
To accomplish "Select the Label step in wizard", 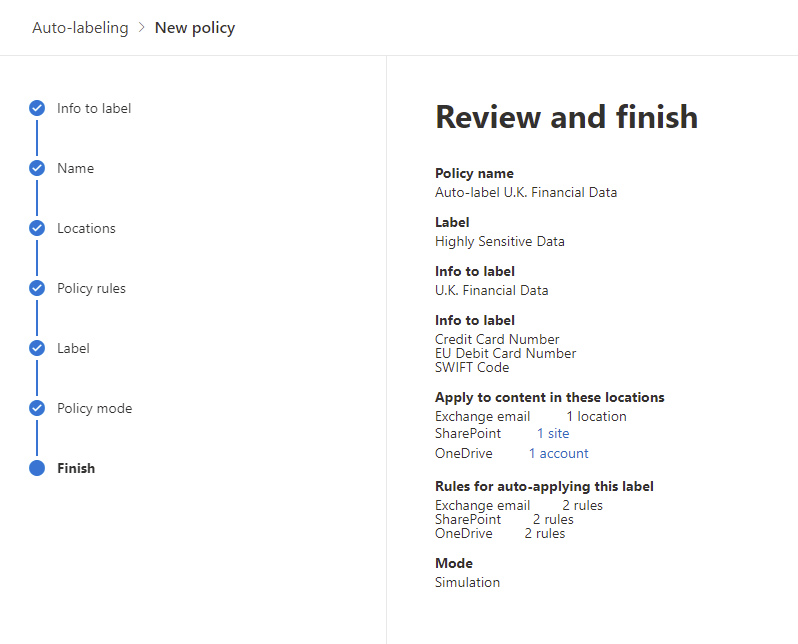I will coord(73,348).
